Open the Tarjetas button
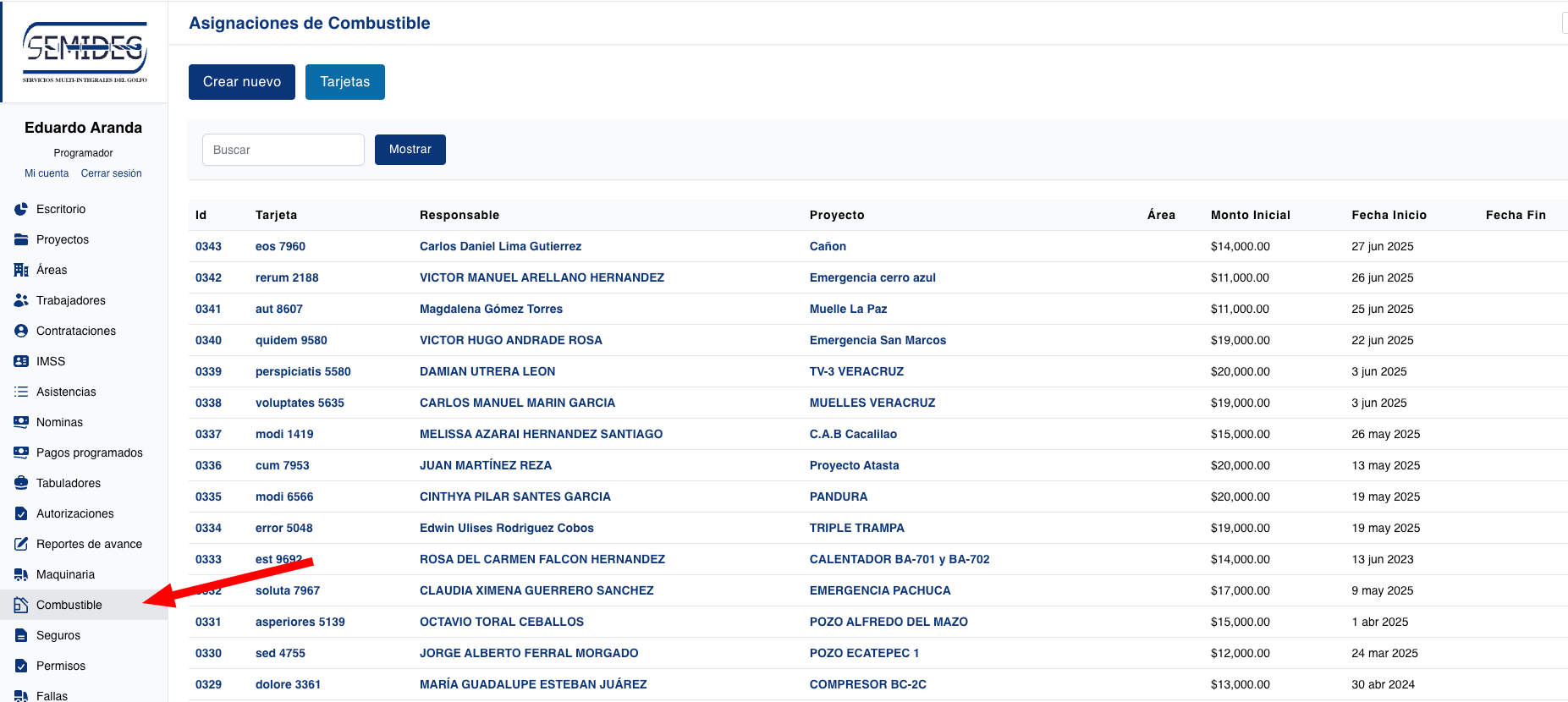The width and height of the screenshot is (1568, 702). 344,82
